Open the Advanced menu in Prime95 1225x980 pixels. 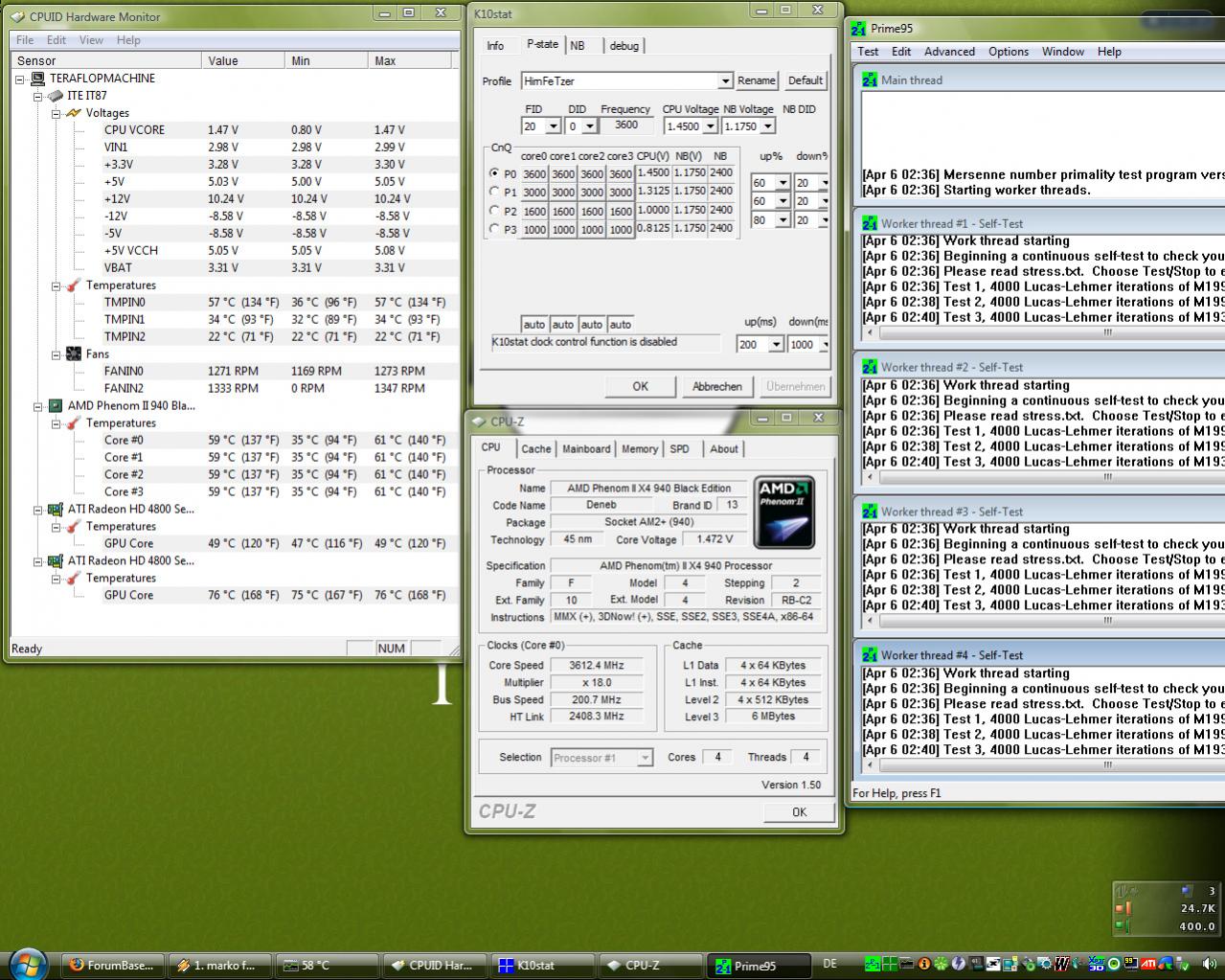point(948,52)
